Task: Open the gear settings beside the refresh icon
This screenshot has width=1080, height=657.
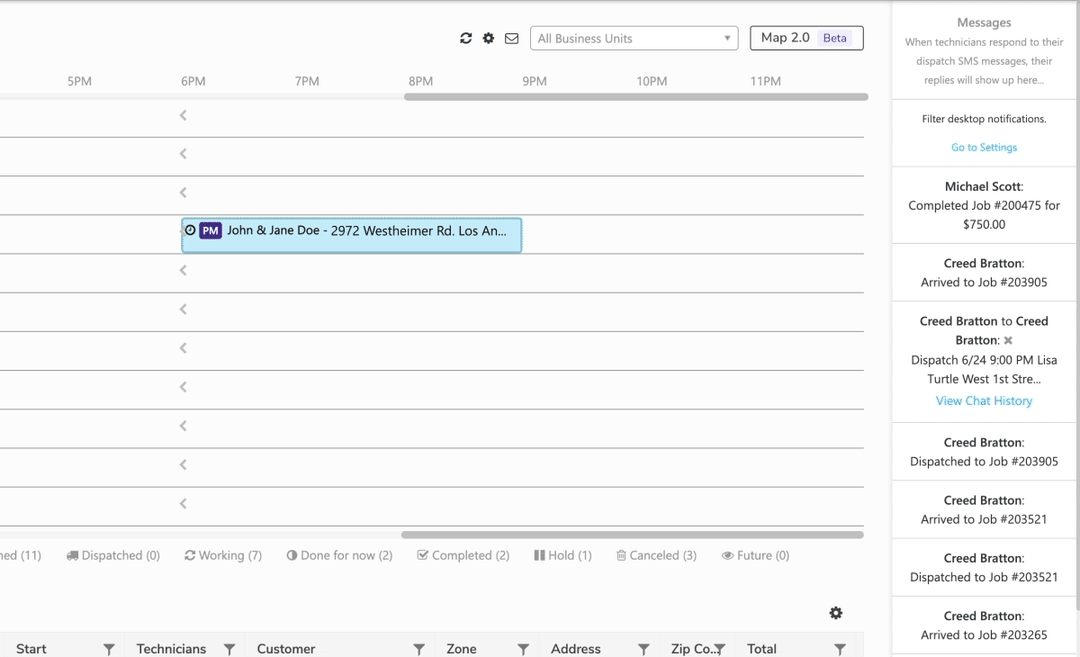Action: pyautogui.click(x=488, y=39)
